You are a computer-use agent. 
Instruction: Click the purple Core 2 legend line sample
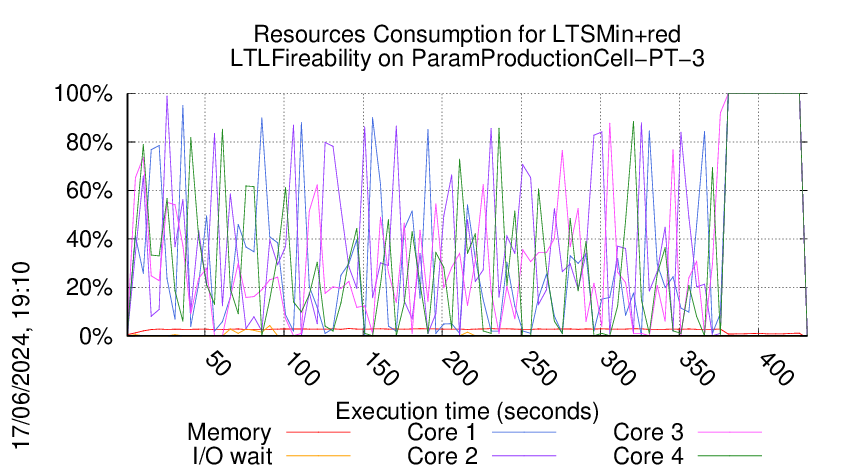tap(524, 456)
